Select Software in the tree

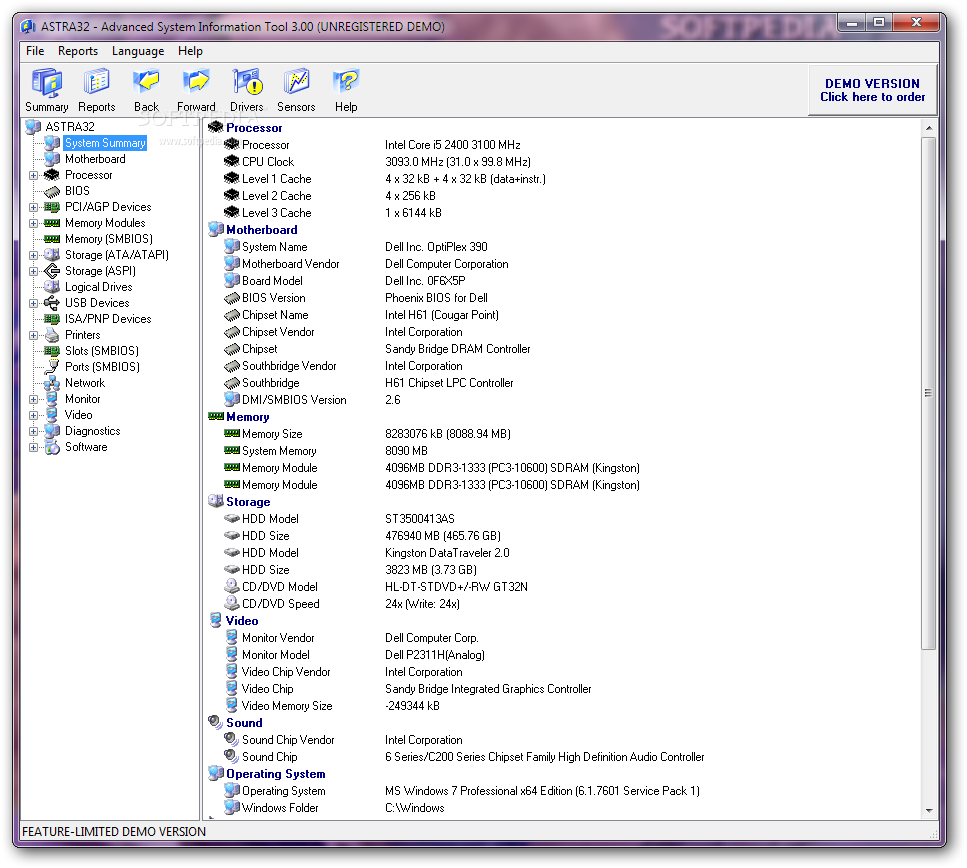(86, 447)
